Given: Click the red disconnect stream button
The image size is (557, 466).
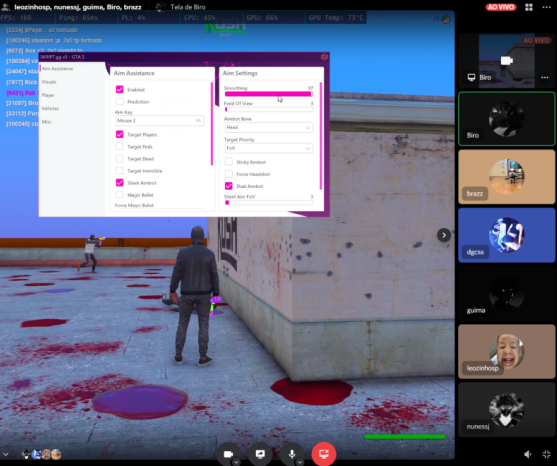Looking at the screenshot, I should (x=324, y=454).
